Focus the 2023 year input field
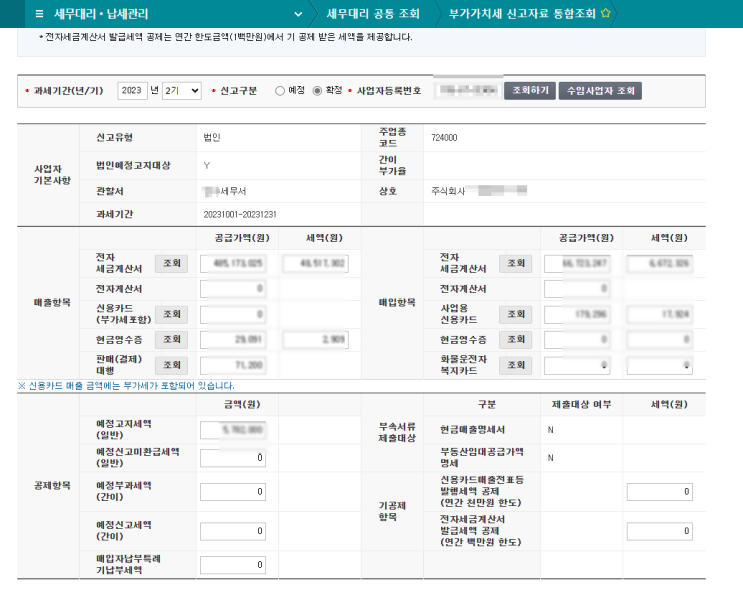 coord(132,91)
